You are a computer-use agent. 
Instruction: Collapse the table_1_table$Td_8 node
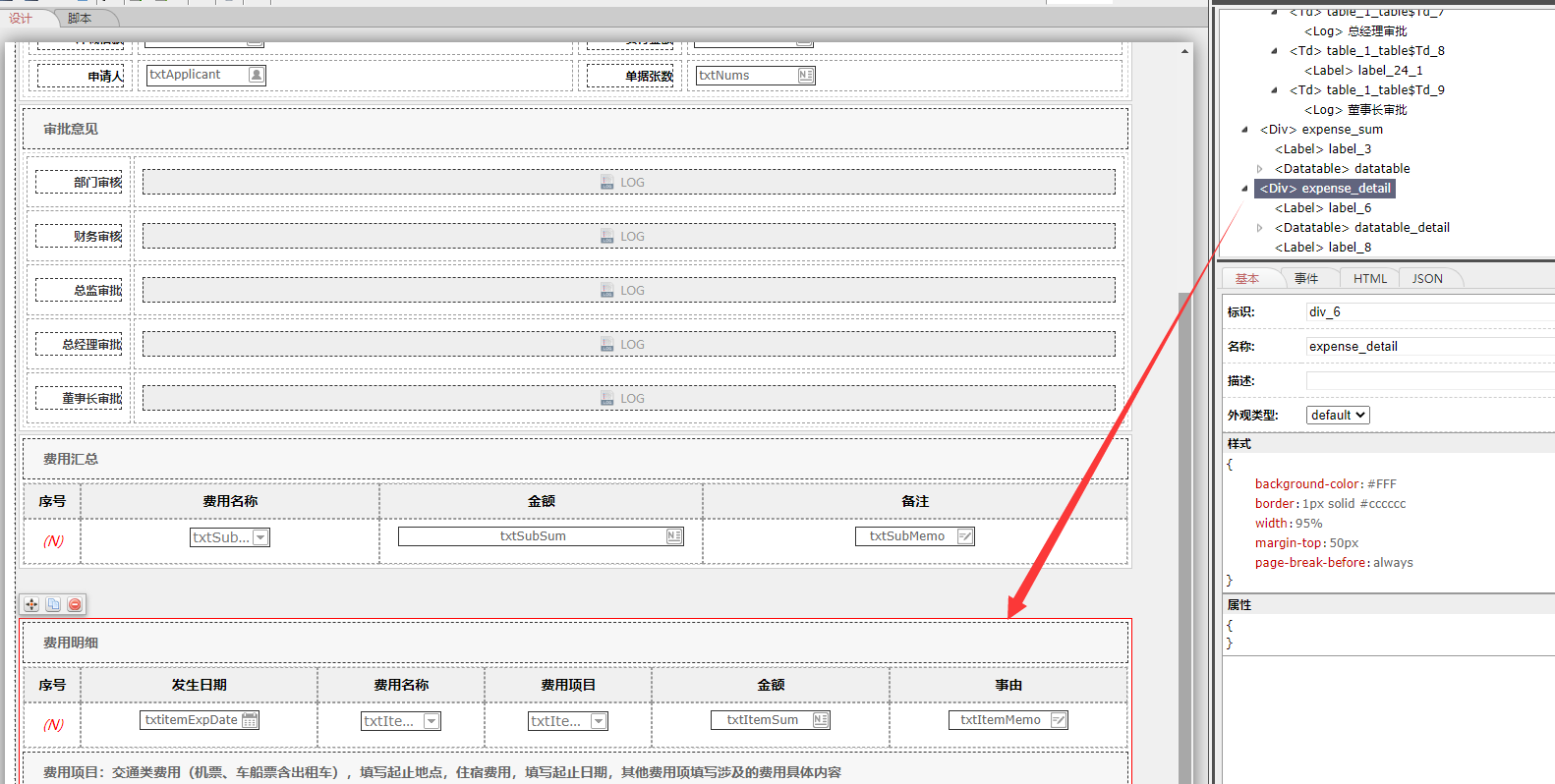1275,51
